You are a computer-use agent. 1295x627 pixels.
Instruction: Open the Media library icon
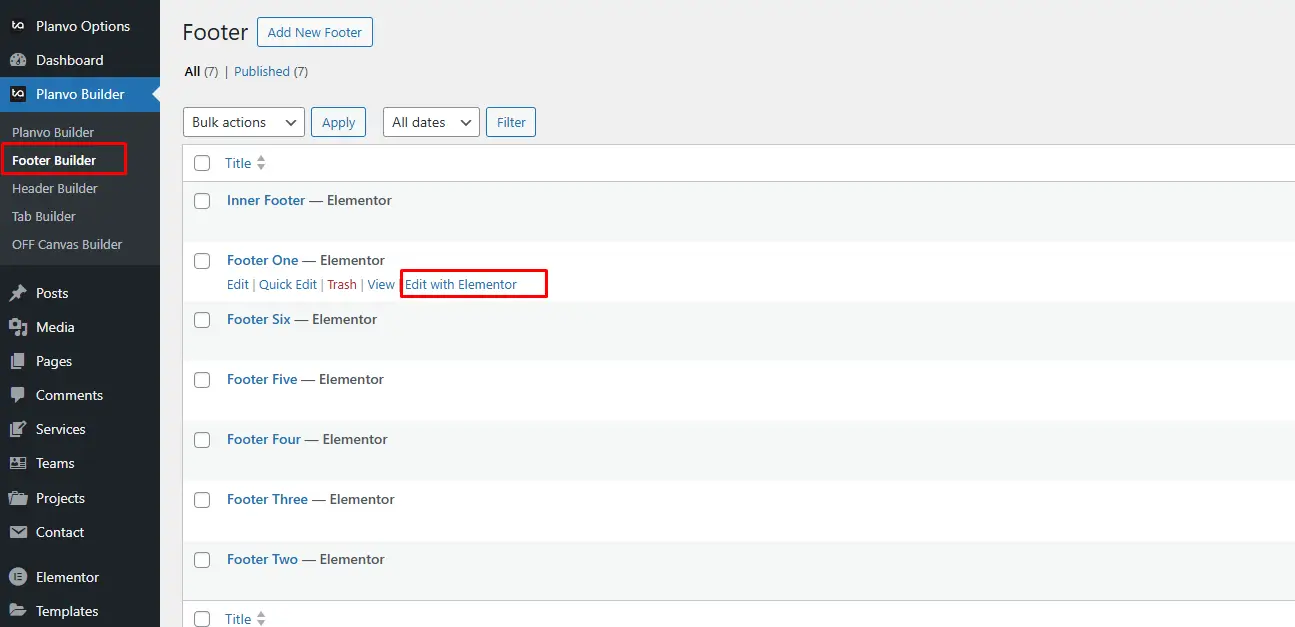[x=17, y=327]
